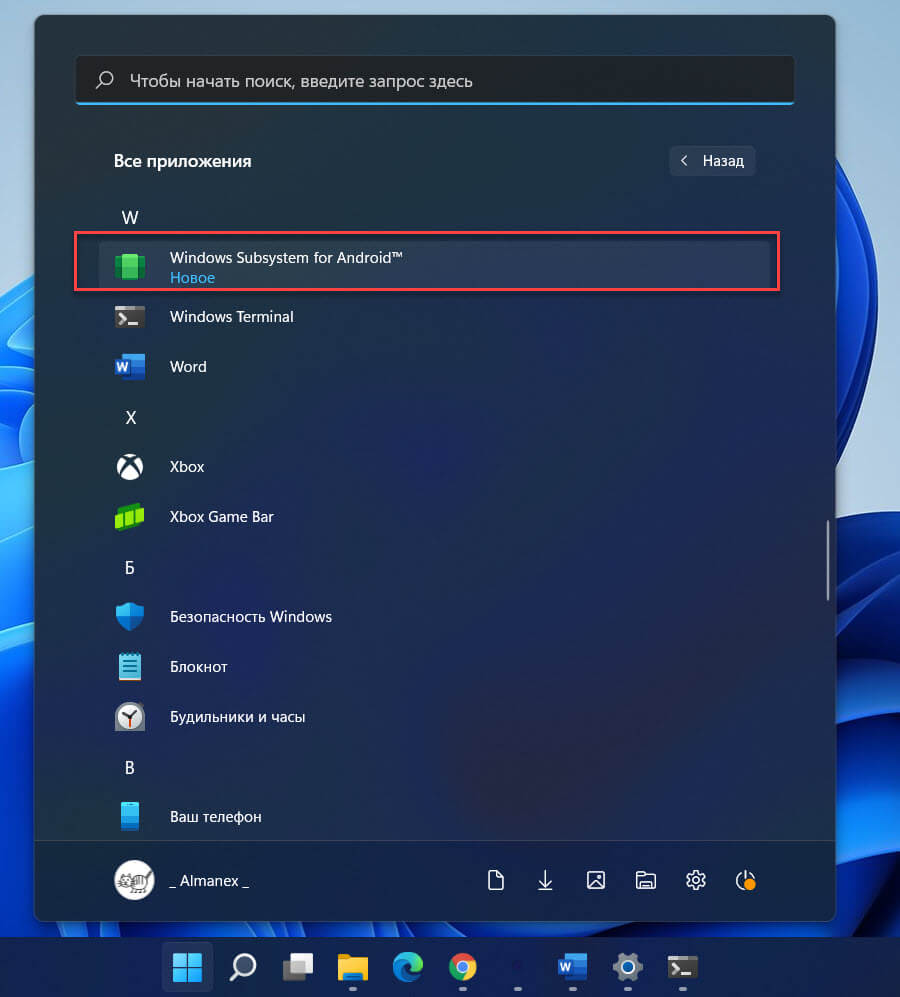Open the Pictures icon in Start footer

[x=596, y=881]
